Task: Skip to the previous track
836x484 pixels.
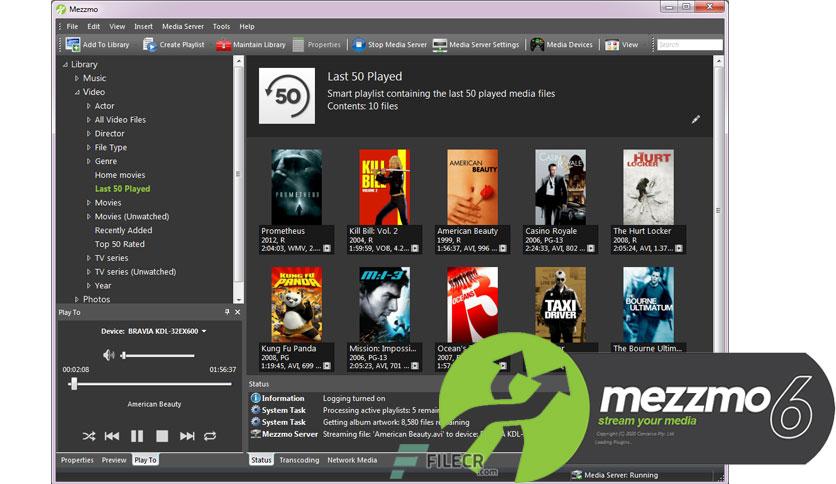Action: pos(112,436)
